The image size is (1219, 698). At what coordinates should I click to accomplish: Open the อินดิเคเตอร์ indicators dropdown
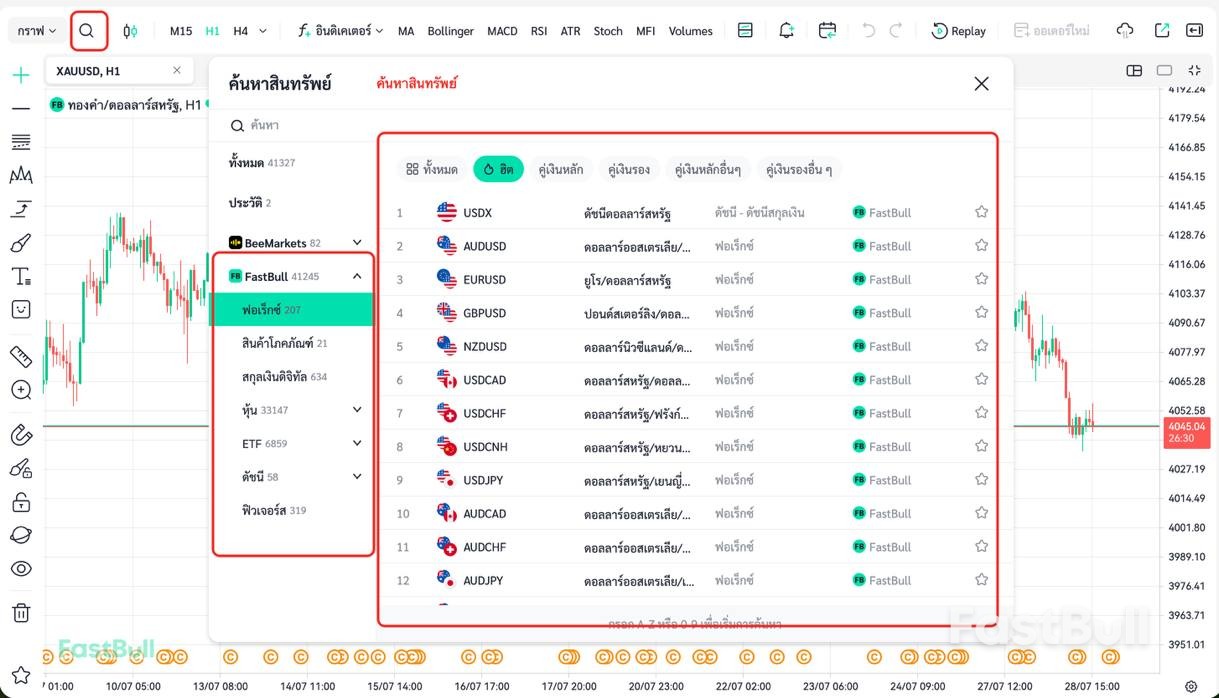click(x=341, y=31)
